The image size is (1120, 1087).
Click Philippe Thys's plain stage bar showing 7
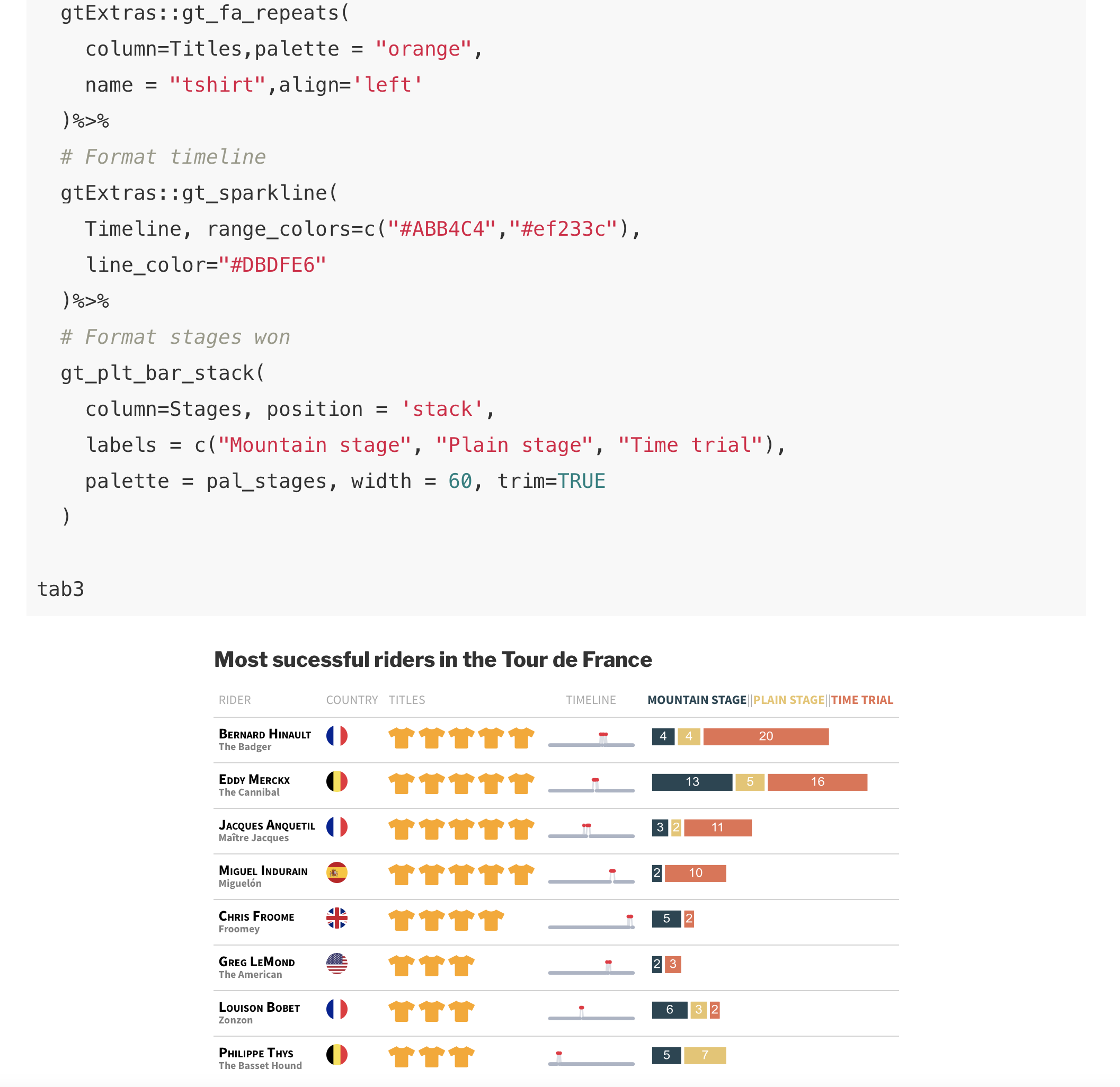[705, 1055]
